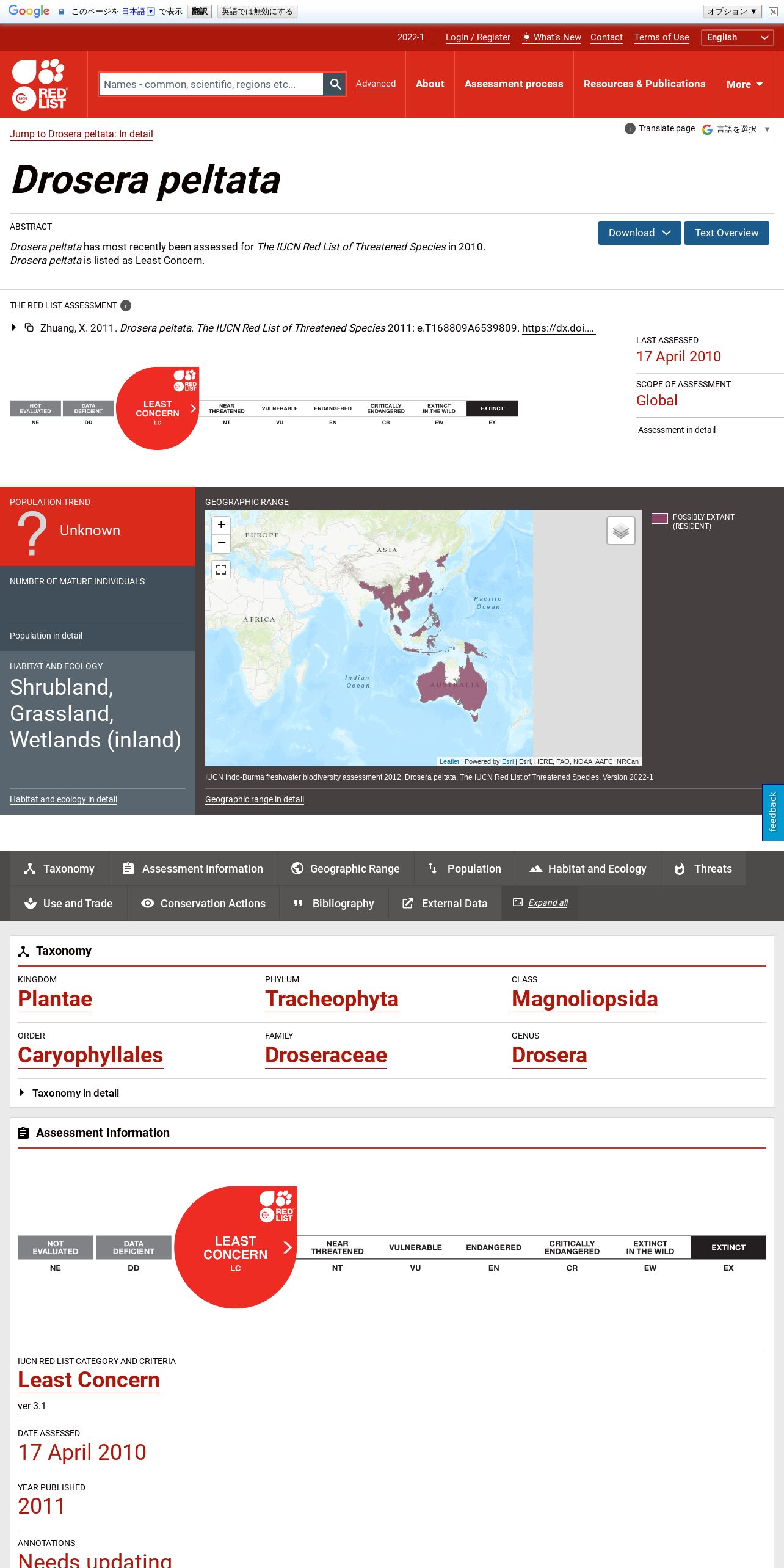This screenshot has height=1568, width=784.
Task: Click the Translate page info icon
Action: point(630,129)
